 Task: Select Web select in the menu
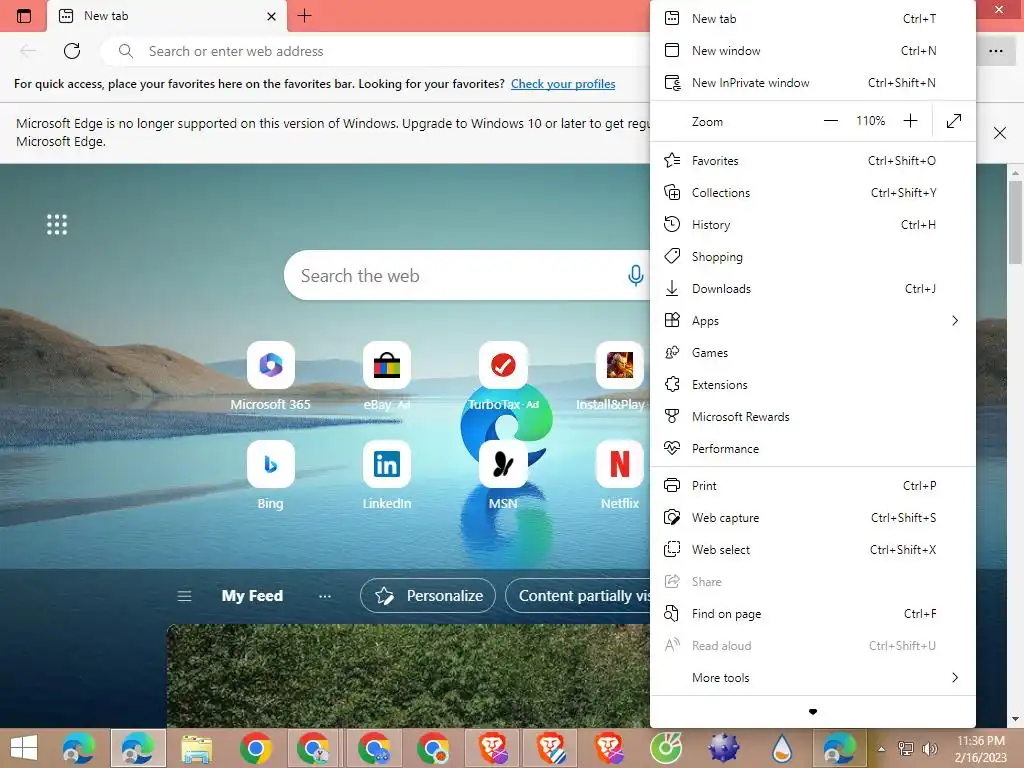click(x=812, y=549)
